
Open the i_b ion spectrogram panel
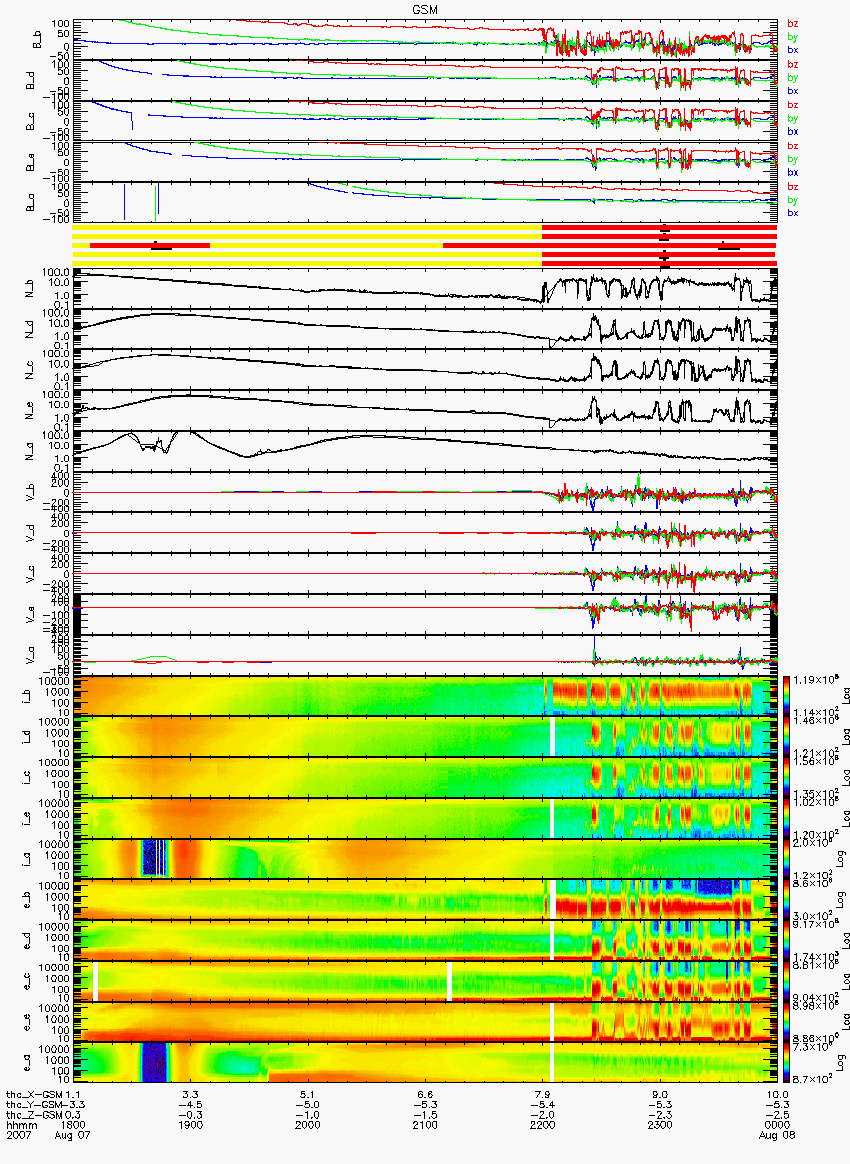pyautogui.click(x=425, y=696)
